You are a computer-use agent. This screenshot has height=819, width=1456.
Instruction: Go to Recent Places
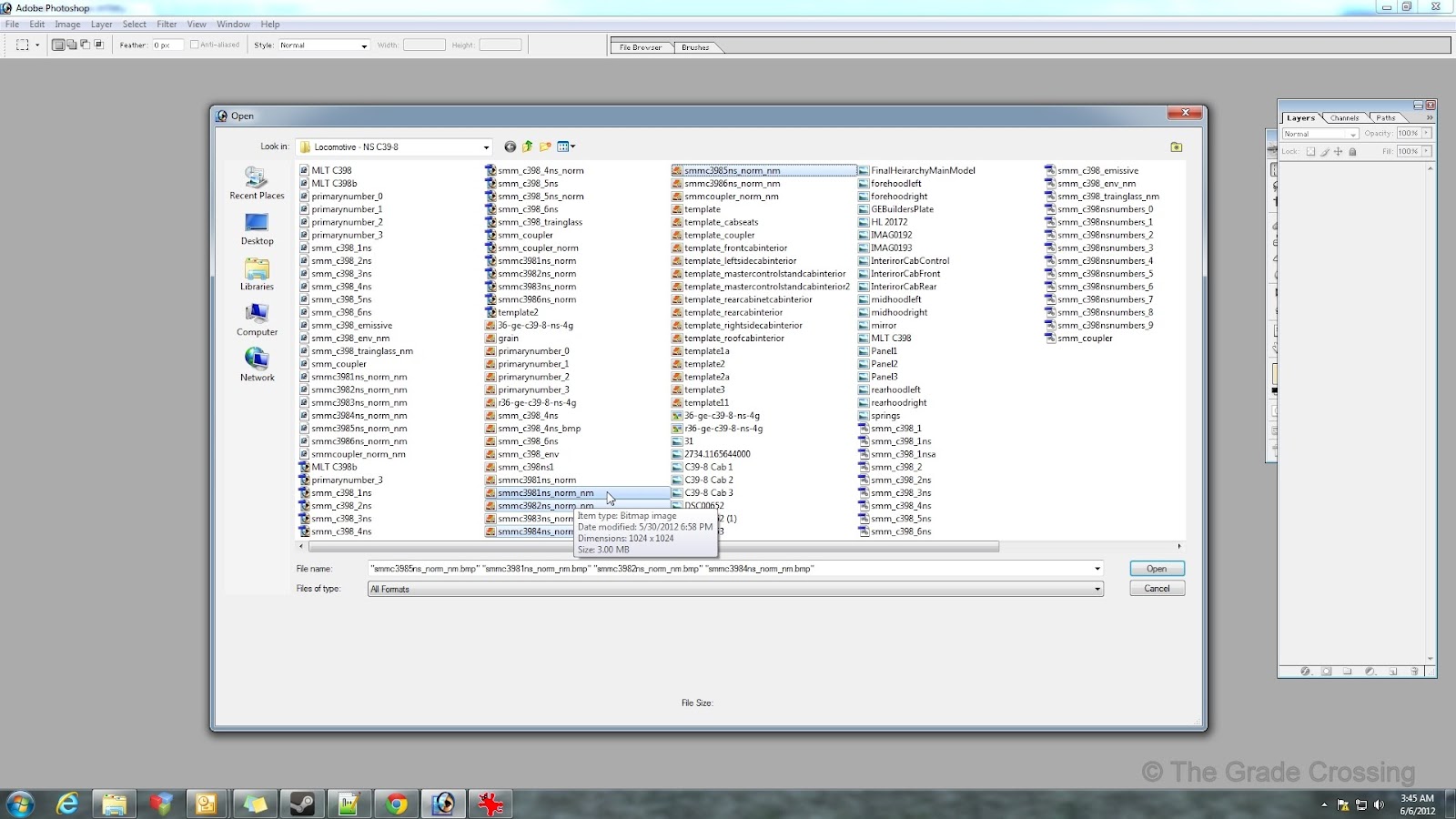point(257,183)
